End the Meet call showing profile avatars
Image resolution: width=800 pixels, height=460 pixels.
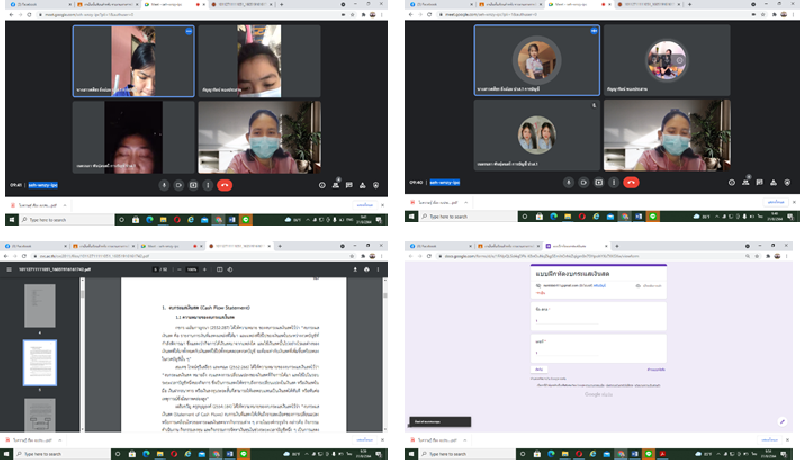(631, 182)
